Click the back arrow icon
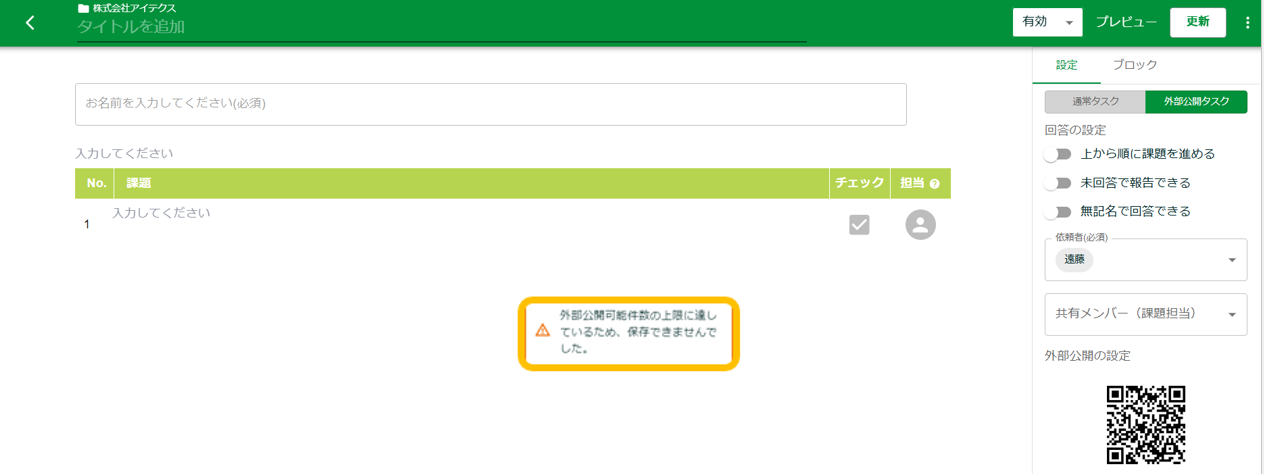This screenshot has width=1264, height=474. click(30, 23)
